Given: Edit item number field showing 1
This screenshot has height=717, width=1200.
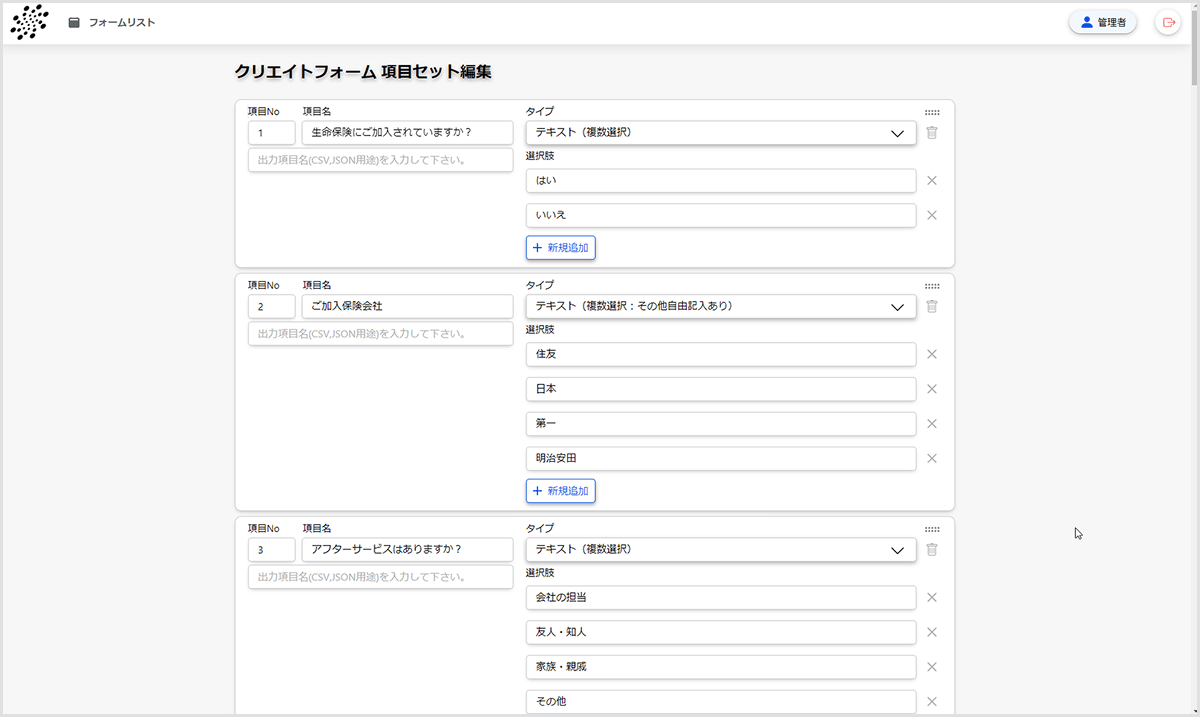Looking at the screenshot, I should [x=272, y=132].
